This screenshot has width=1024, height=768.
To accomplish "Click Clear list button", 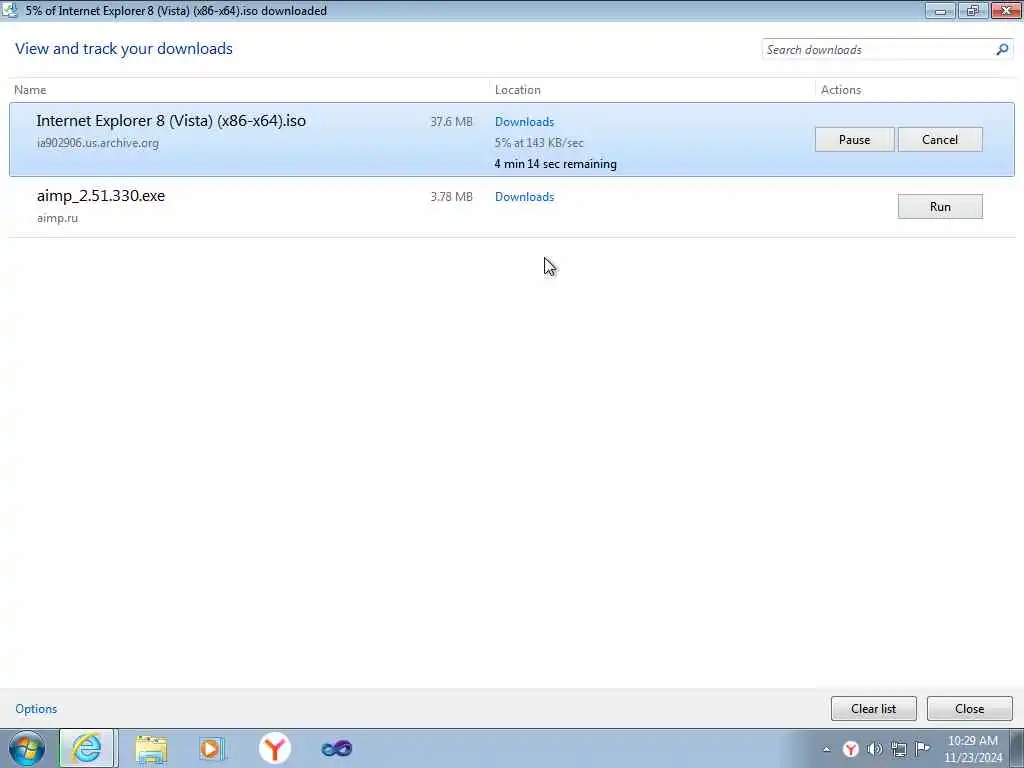I will point(873,709).
